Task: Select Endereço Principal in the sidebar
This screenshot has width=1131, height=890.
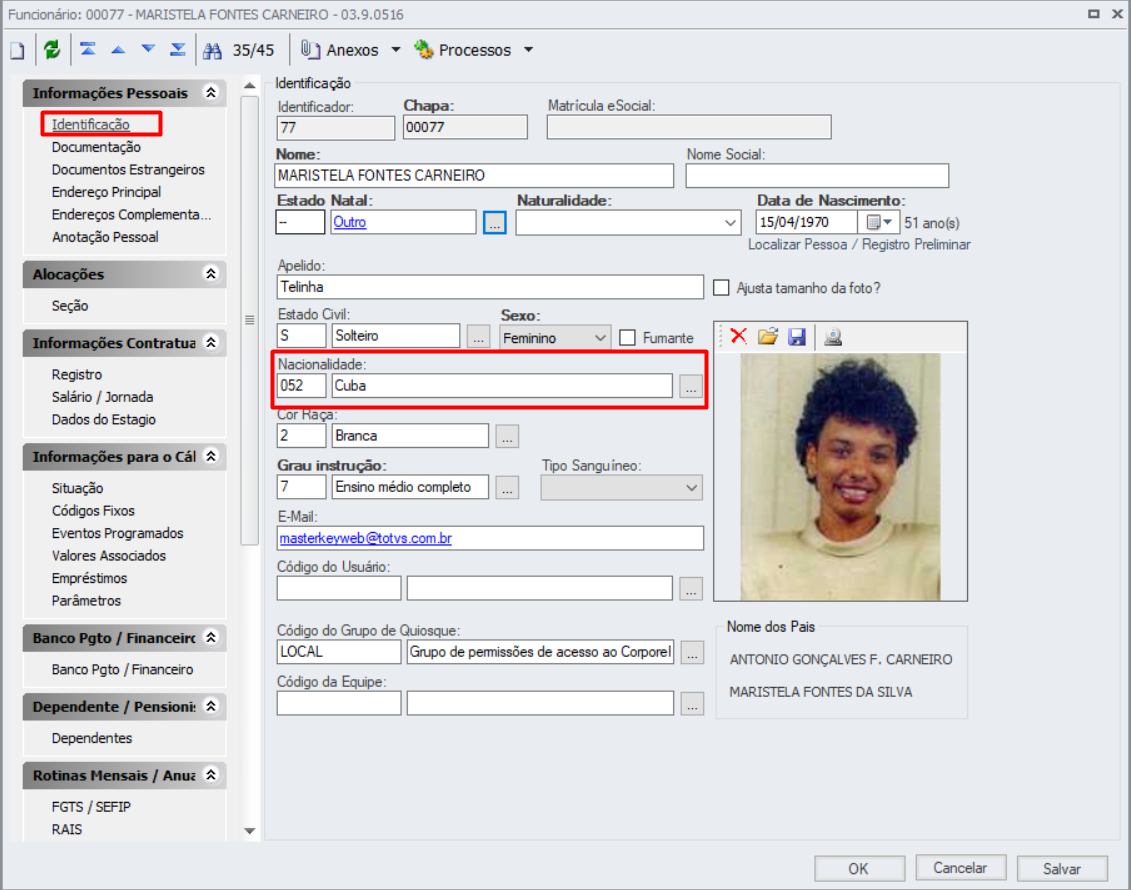Action: [x=106, y=192]
